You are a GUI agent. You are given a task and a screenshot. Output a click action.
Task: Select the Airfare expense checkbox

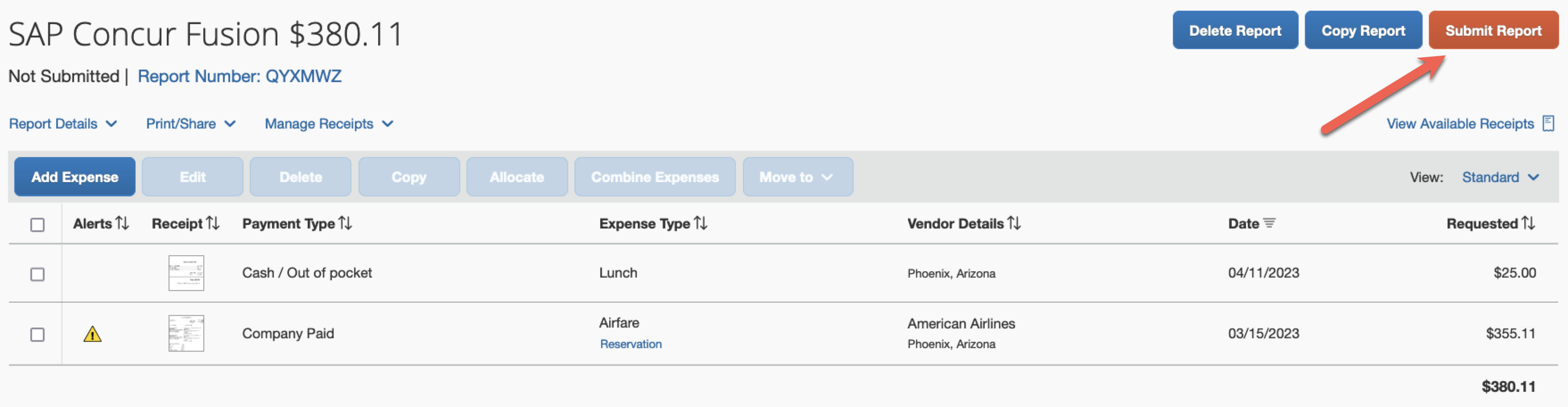click(x=38, y=335)
